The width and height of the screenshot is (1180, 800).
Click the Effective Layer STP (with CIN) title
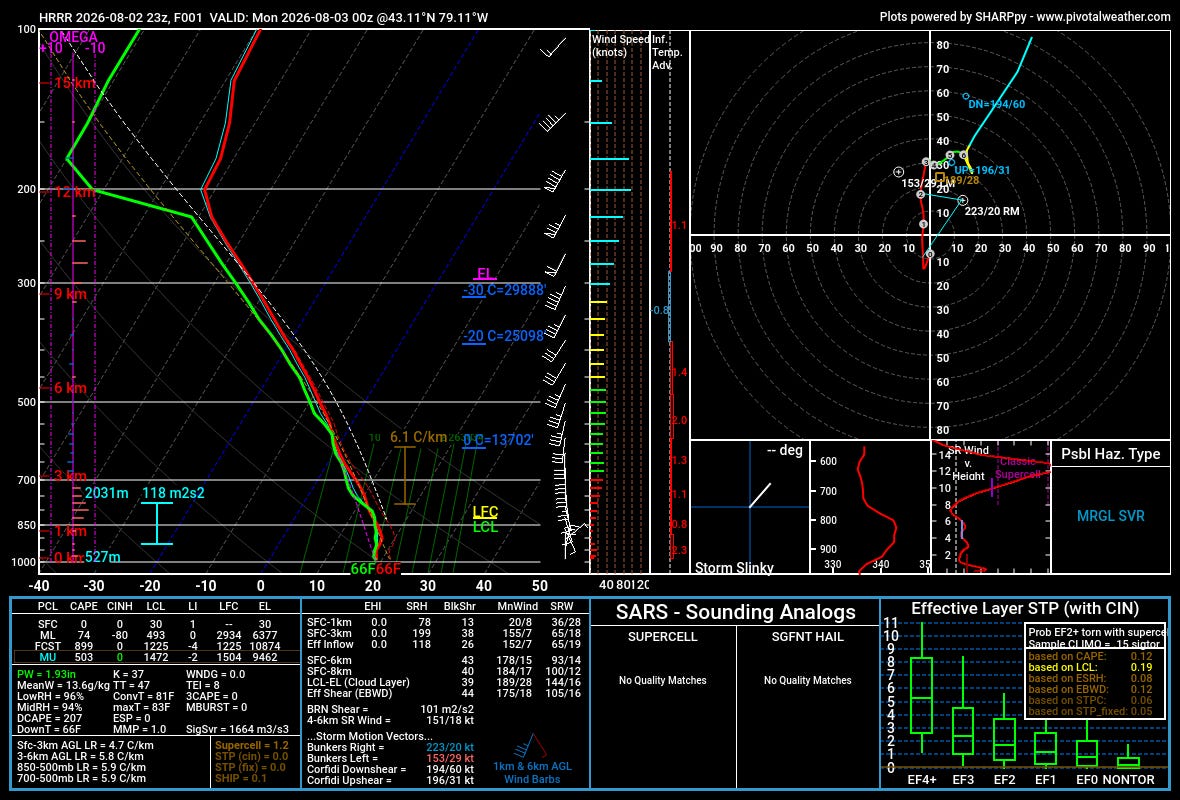(1025, 608)
